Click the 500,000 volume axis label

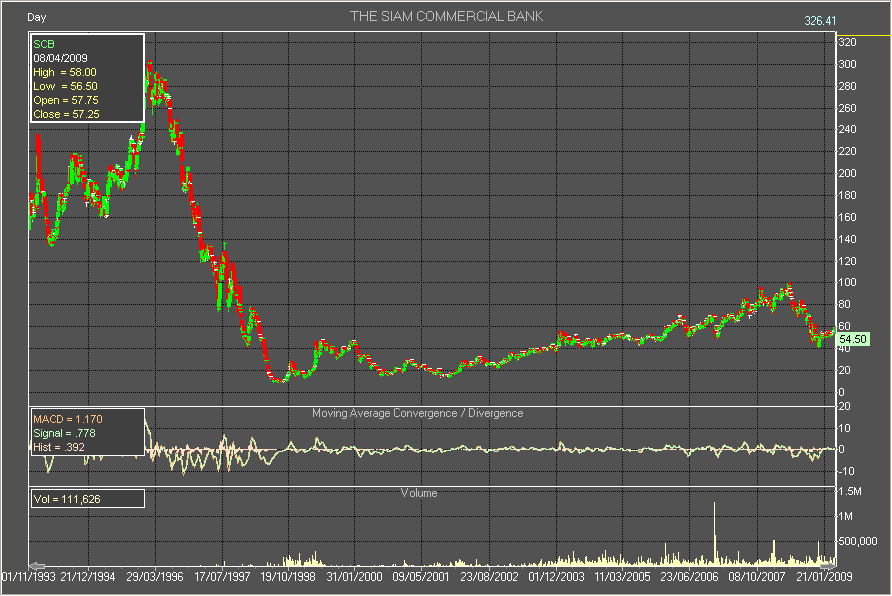coord(858,541)
